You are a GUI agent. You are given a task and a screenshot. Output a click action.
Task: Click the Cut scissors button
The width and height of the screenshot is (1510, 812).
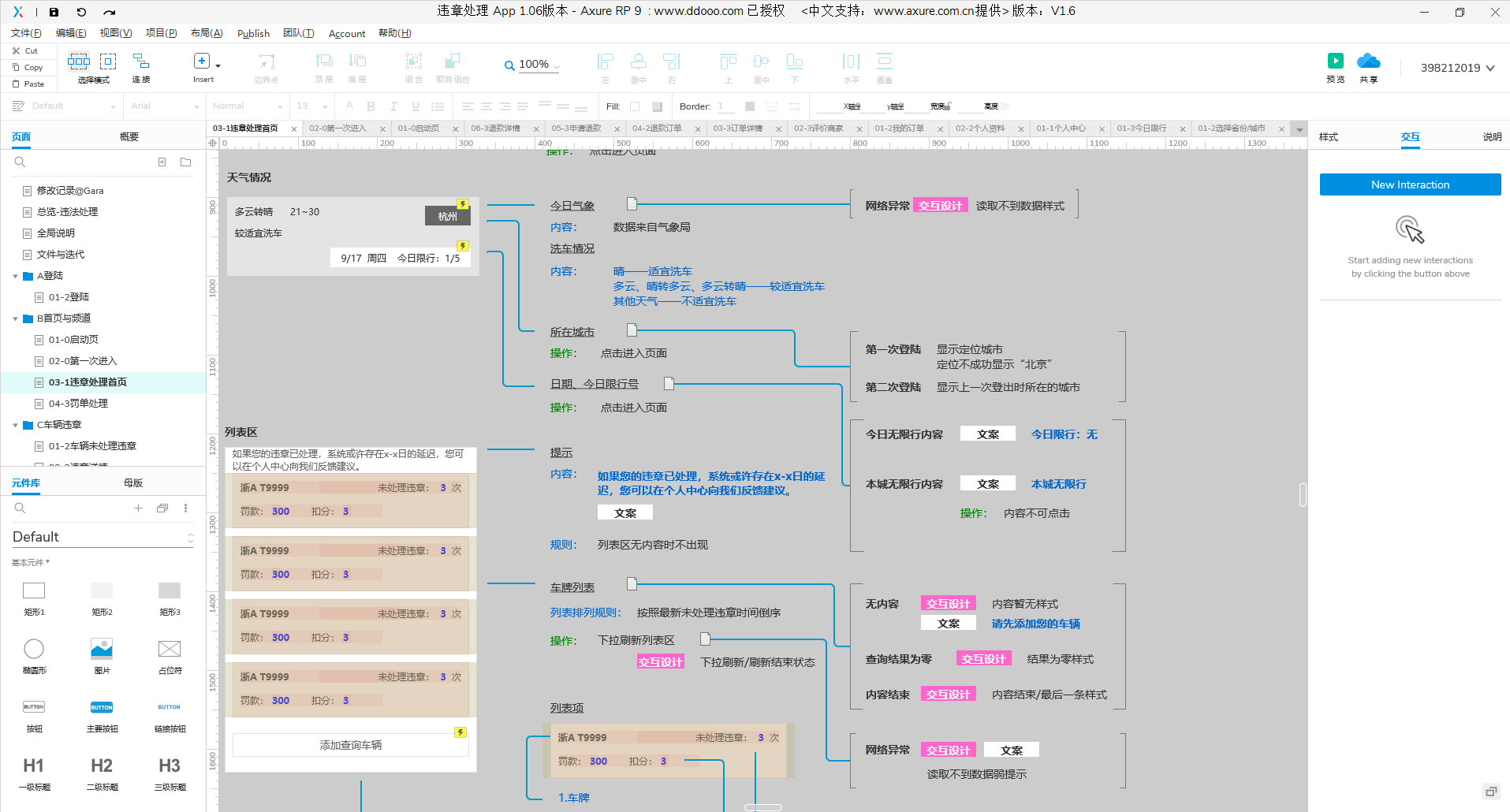[24, 50]
